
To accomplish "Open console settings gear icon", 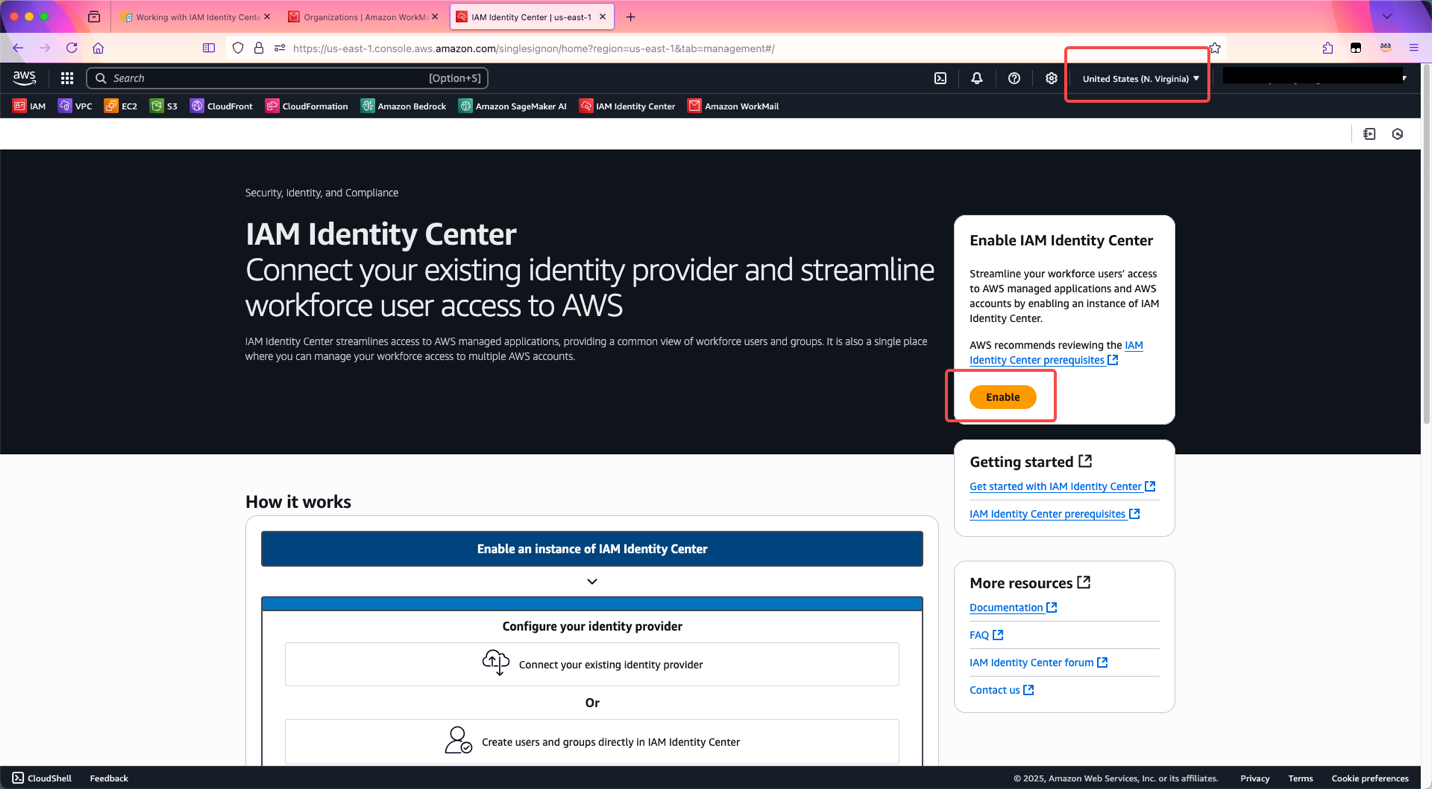I will click(x=1051, y=78).
